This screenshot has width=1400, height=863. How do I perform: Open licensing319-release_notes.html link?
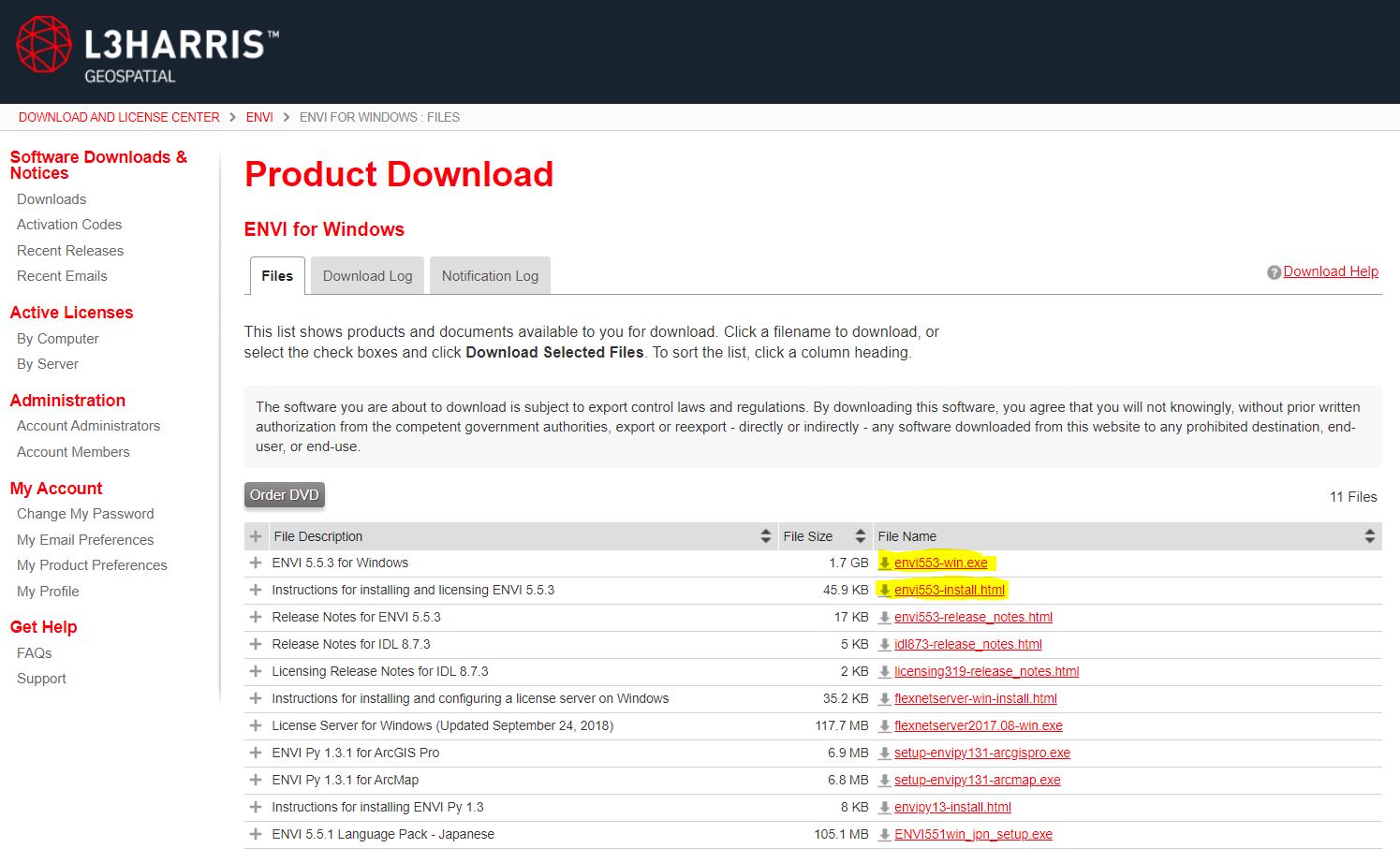pyautogui.click(x=987, y=672)
